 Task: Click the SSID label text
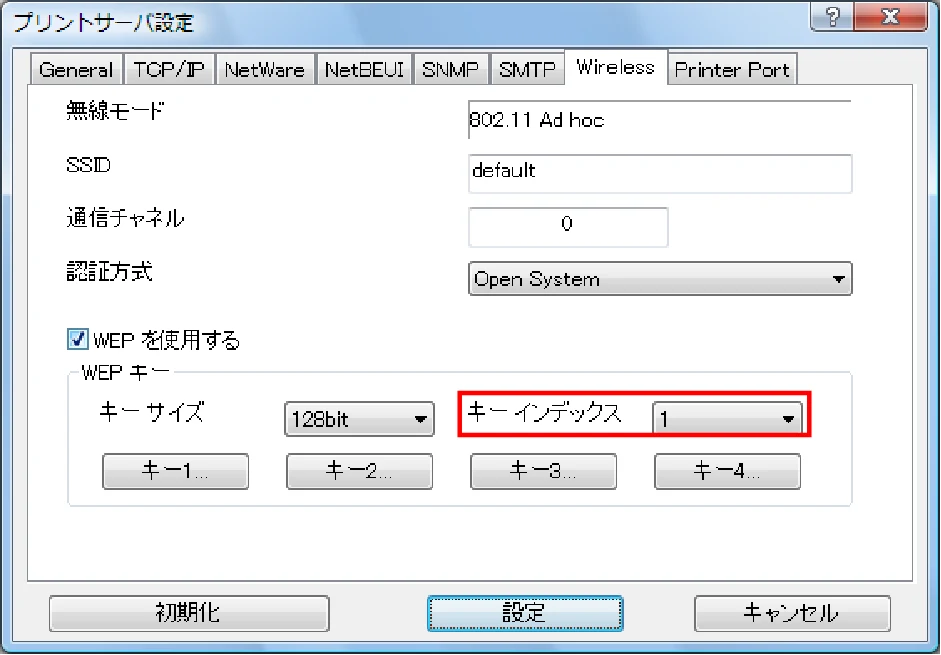pyautogui.click(x=88, y=165)
